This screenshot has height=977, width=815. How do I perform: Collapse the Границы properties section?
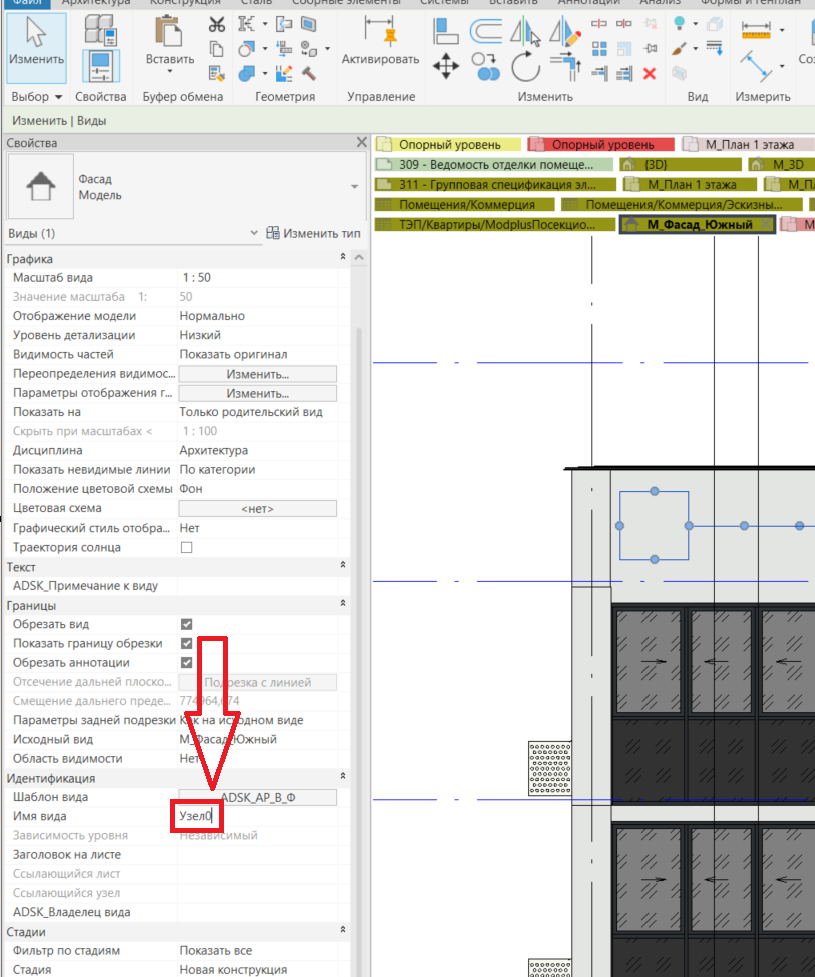point(343,604)
